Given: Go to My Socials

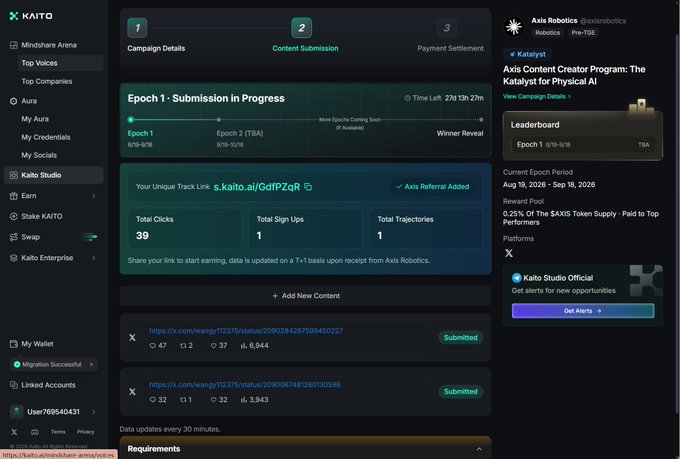Looking at the screenshot, I should click(39, 155).
